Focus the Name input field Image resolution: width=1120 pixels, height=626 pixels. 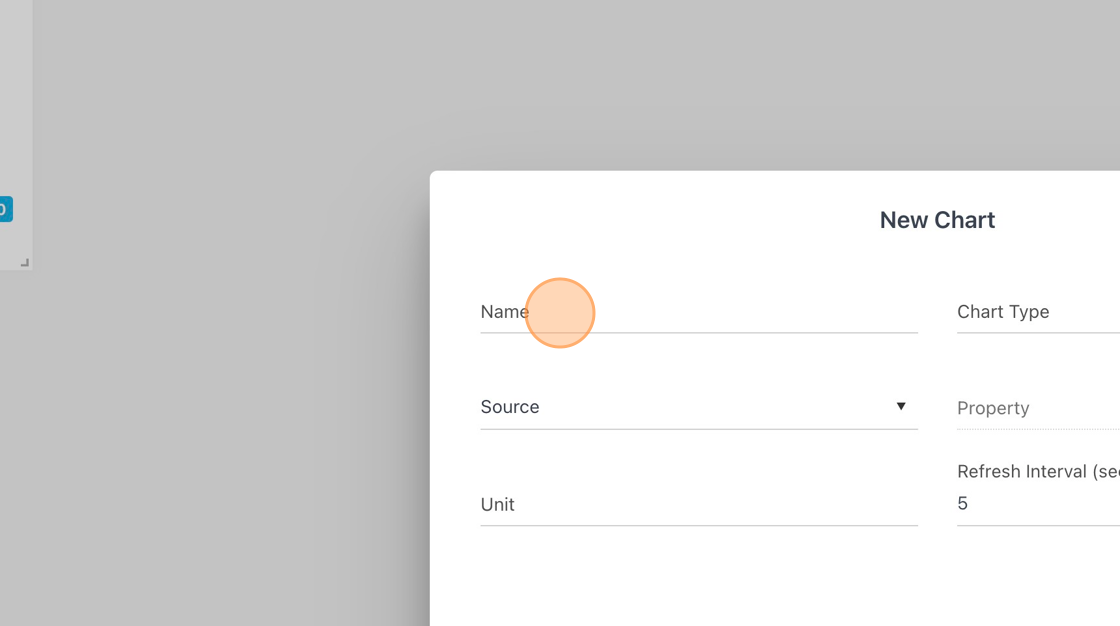tap(699, 312)
